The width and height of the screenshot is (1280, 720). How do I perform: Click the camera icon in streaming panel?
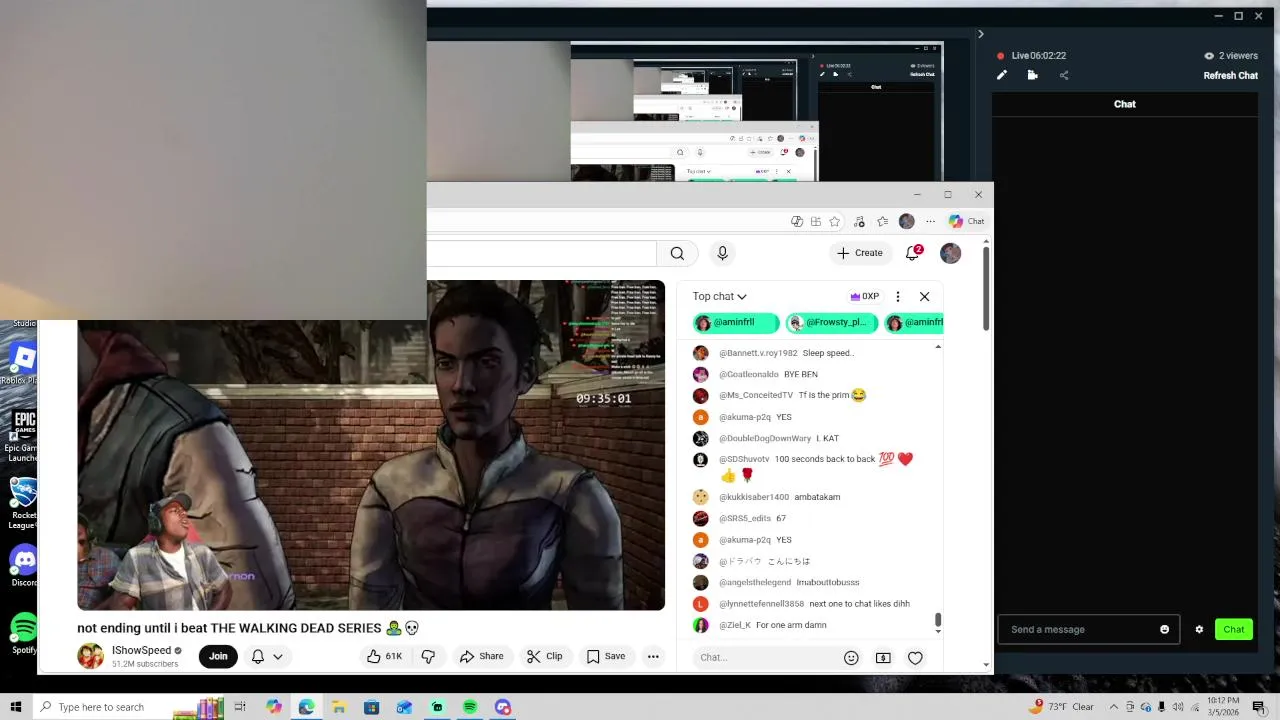point(1033,75)
